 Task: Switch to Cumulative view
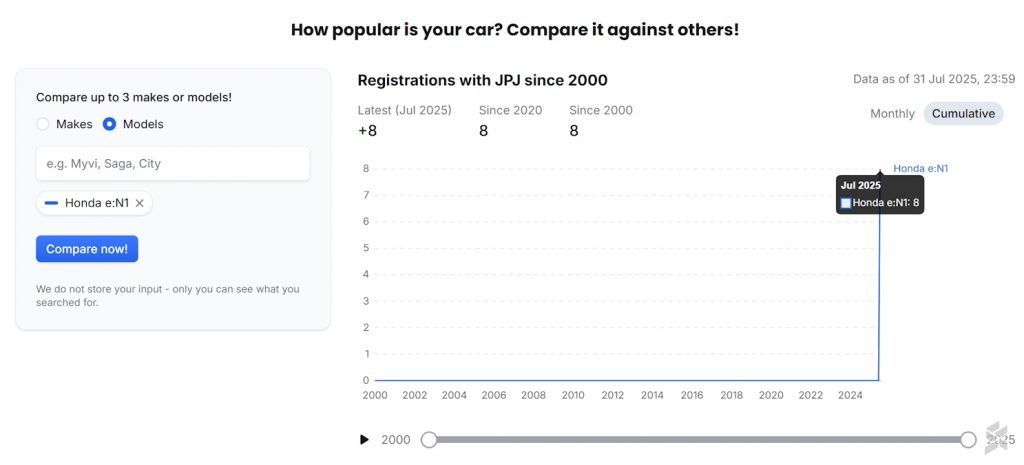(x=963, y=113)
